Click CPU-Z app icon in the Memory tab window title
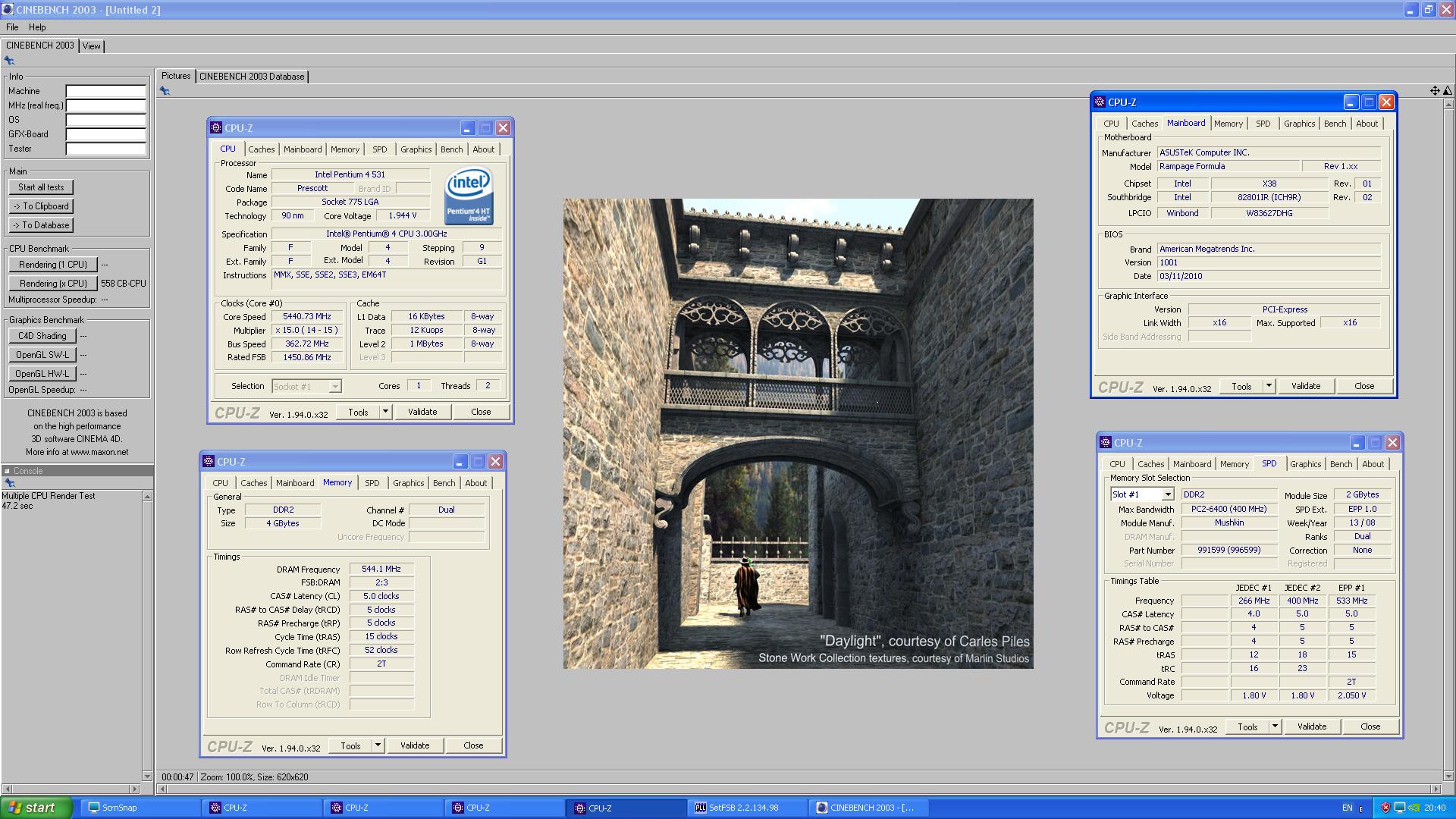The height and width of the screenshot is (819, 1456). (x=209, y=462)
